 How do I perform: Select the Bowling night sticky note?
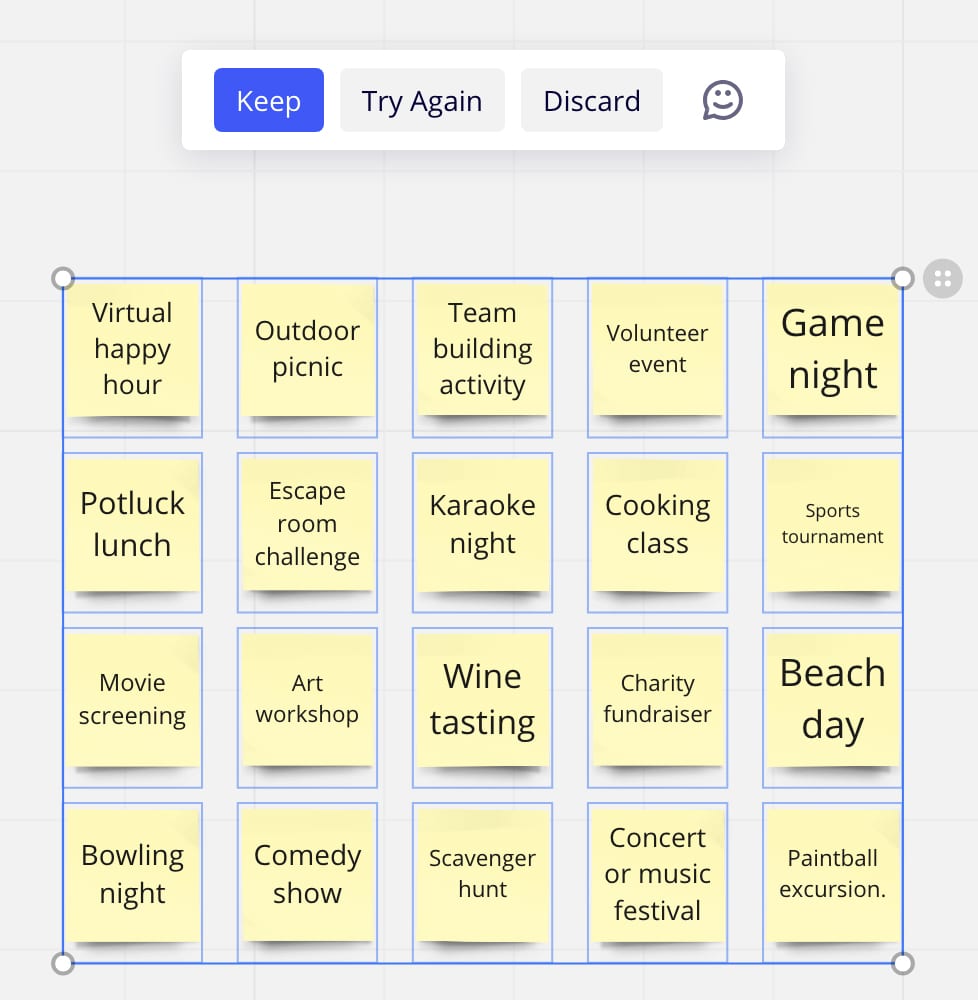132,874
